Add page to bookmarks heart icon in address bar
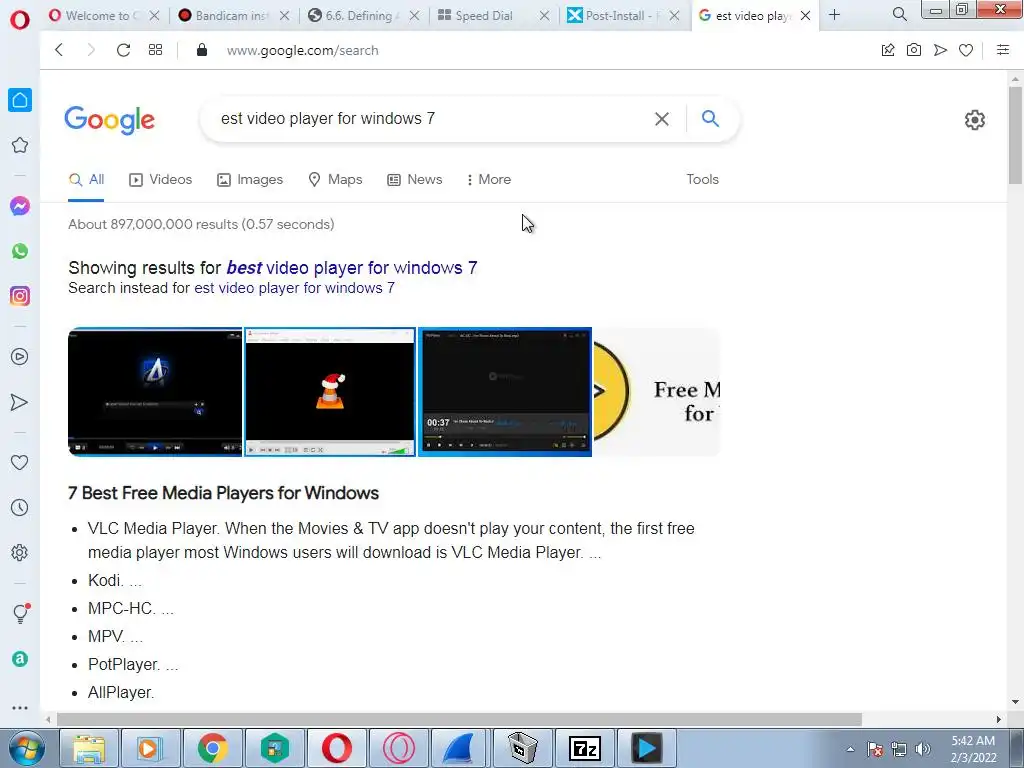 tap(966, 50)
